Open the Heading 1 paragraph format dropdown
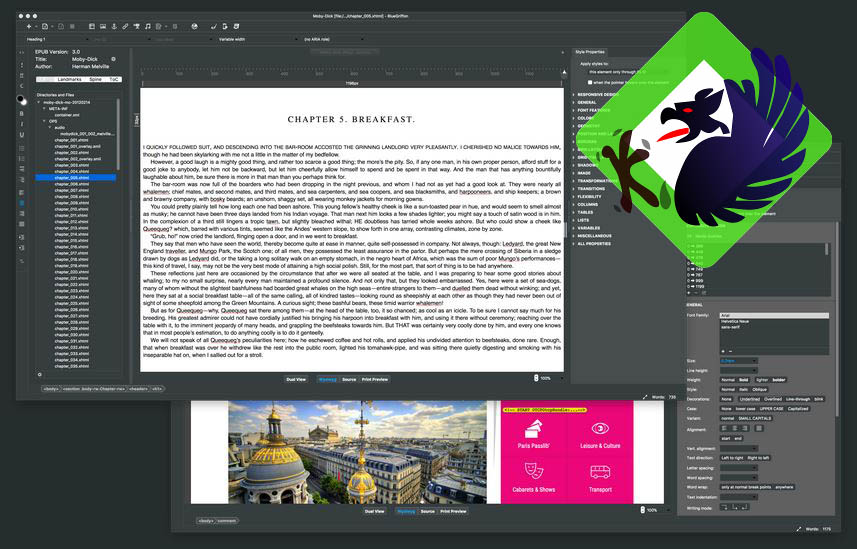Viewport: 857px width, 549px height. 57,39
